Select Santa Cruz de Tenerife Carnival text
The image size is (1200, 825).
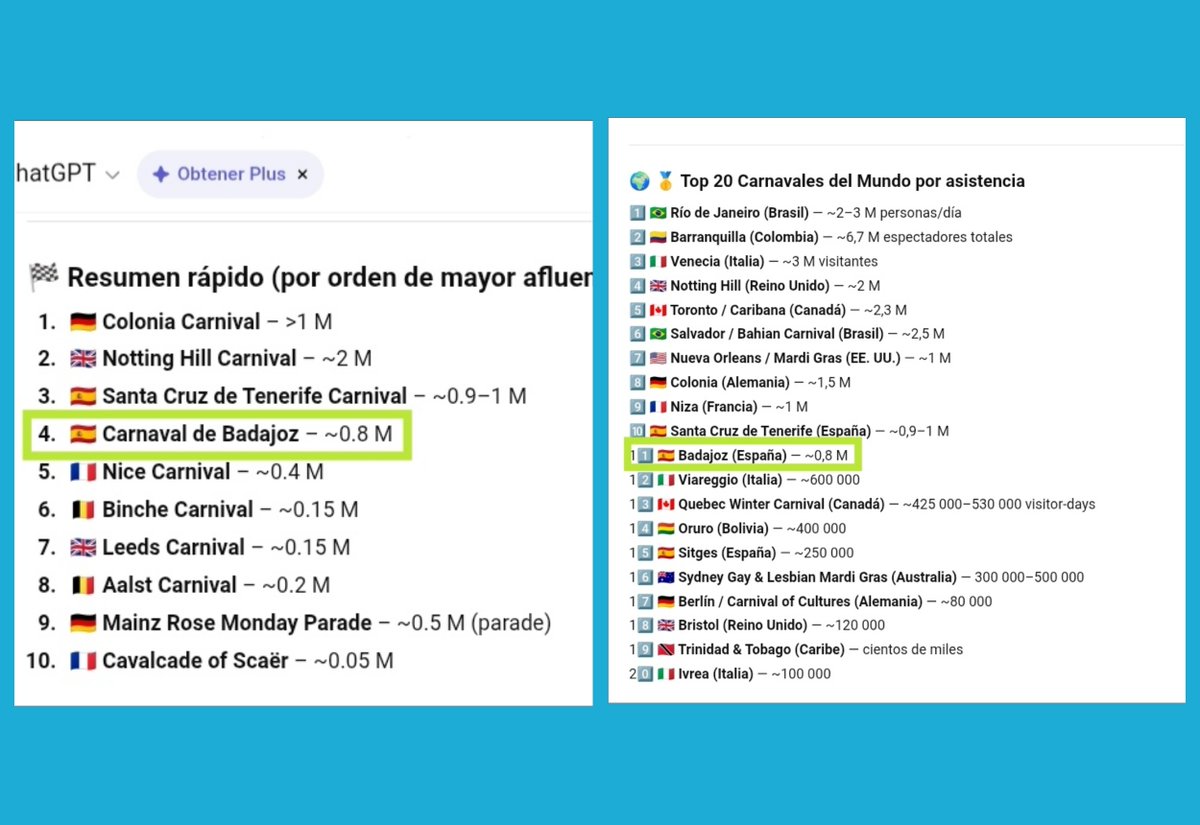click(x=314, y=396)
